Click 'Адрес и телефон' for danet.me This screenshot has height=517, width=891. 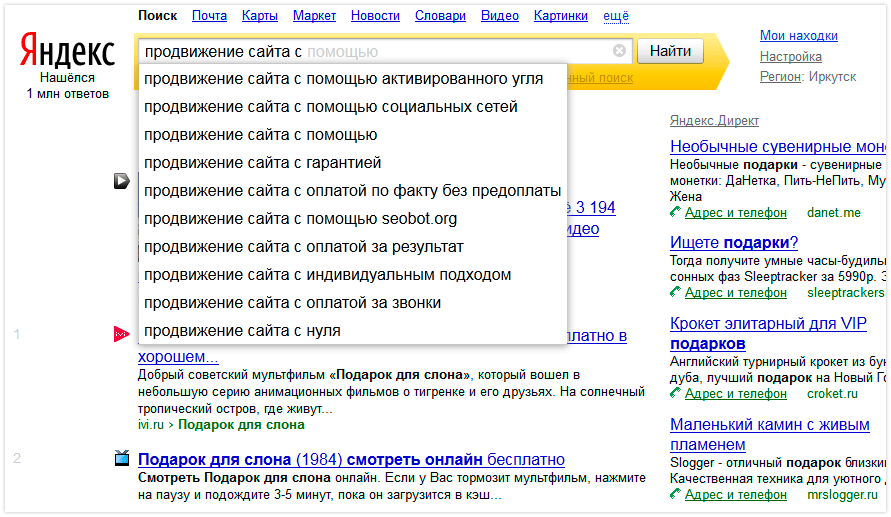pos(735,212)
